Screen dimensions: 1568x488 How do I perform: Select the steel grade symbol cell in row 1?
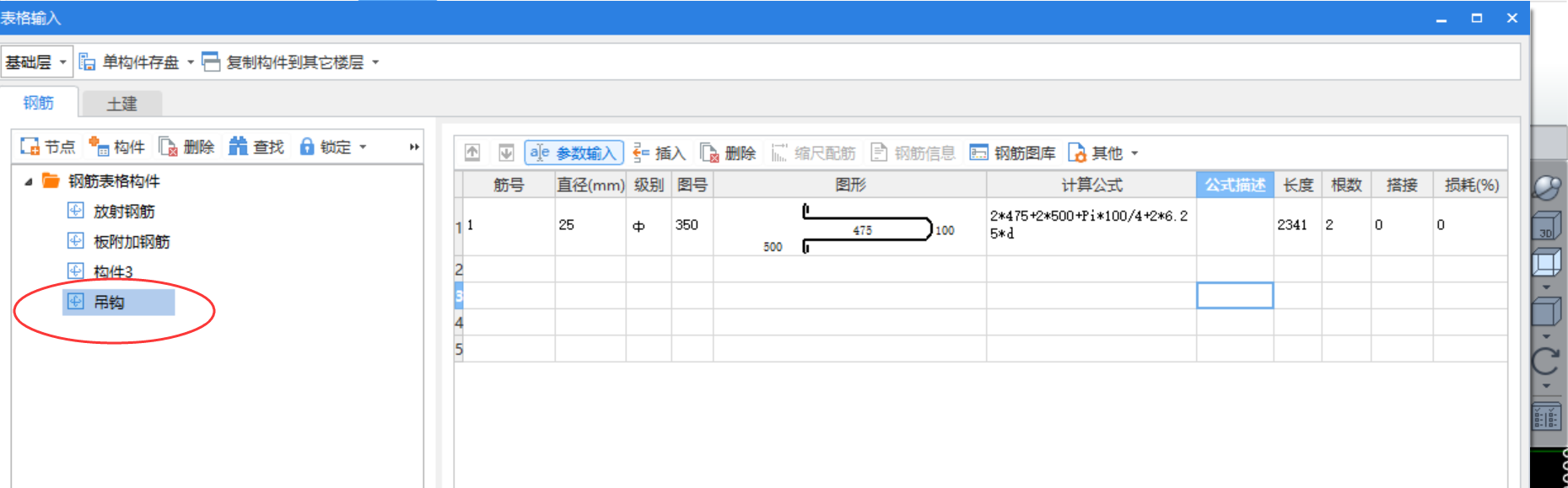click(x=649, y=227)
